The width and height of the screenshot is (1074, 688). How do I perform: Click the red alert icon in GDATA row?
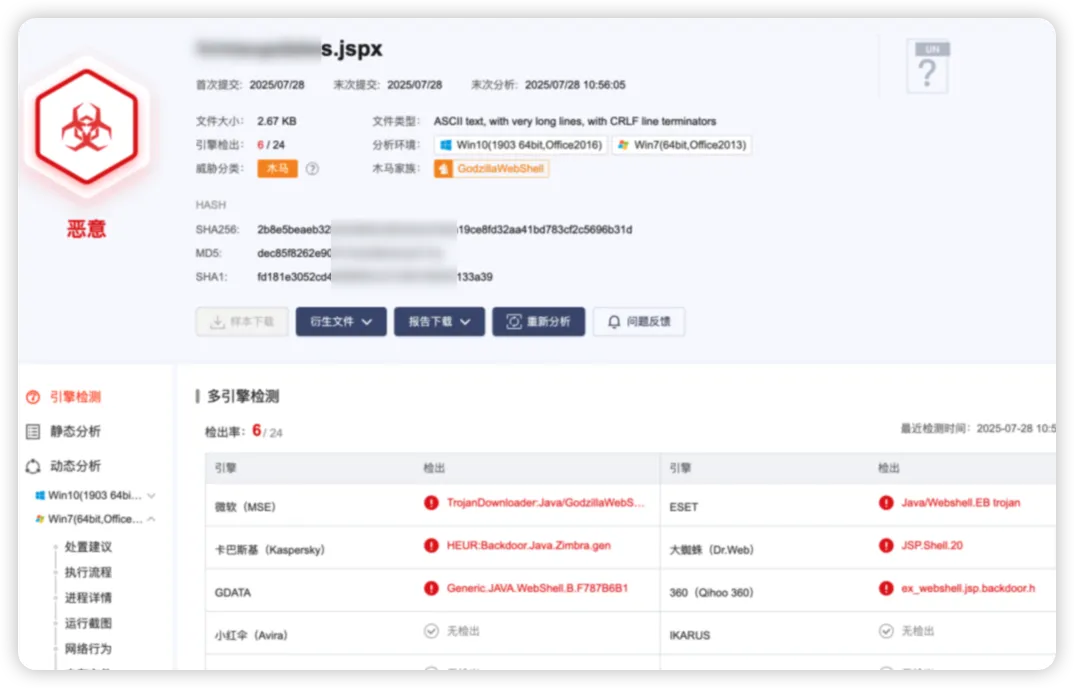pyautogui.click(x=431, y=588)
